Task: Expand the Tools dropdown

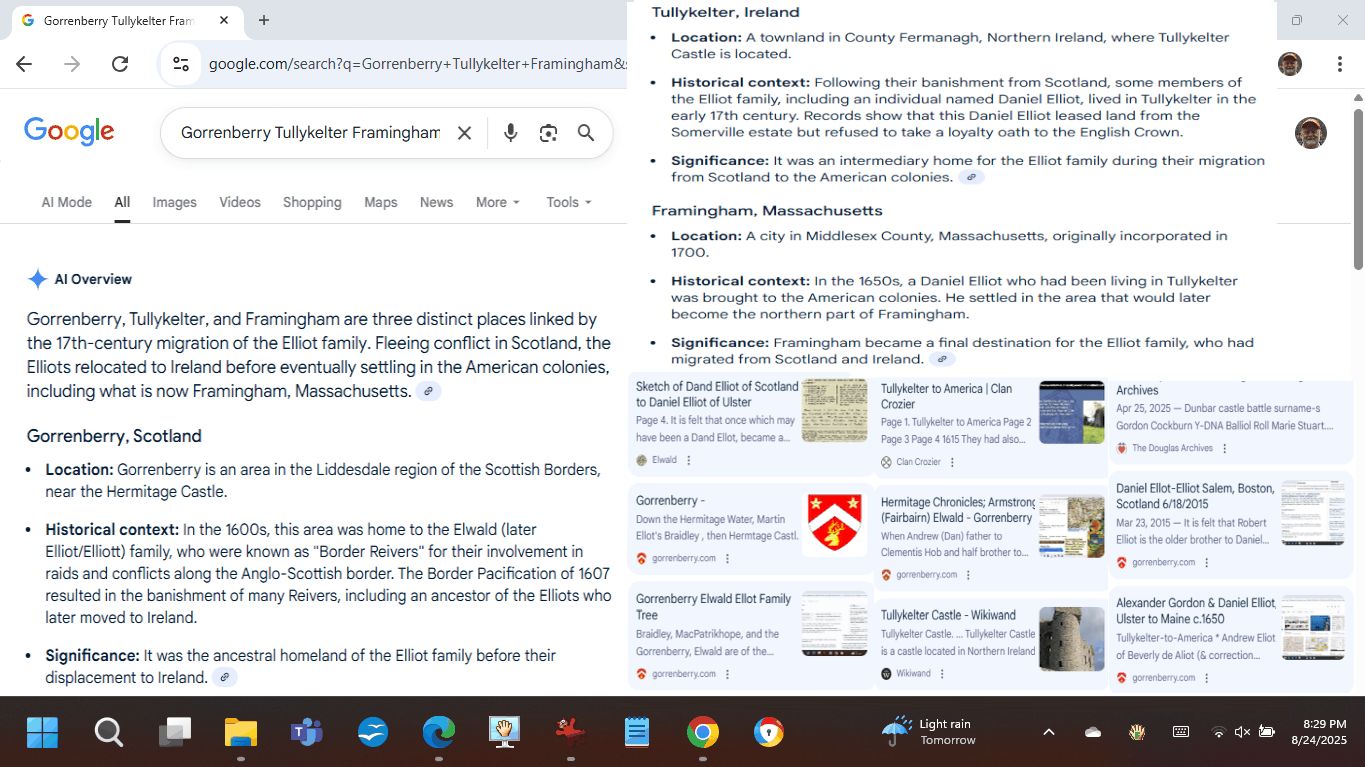Action: [568, 202]
